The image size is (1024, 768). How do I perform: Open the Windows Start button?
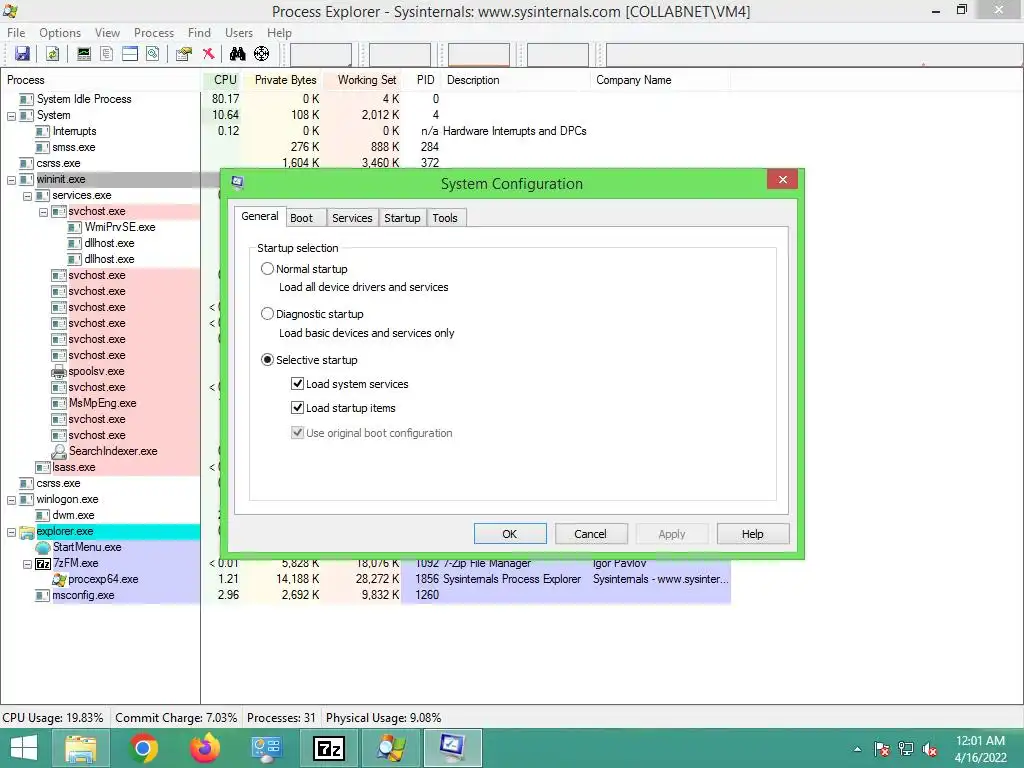24,748
